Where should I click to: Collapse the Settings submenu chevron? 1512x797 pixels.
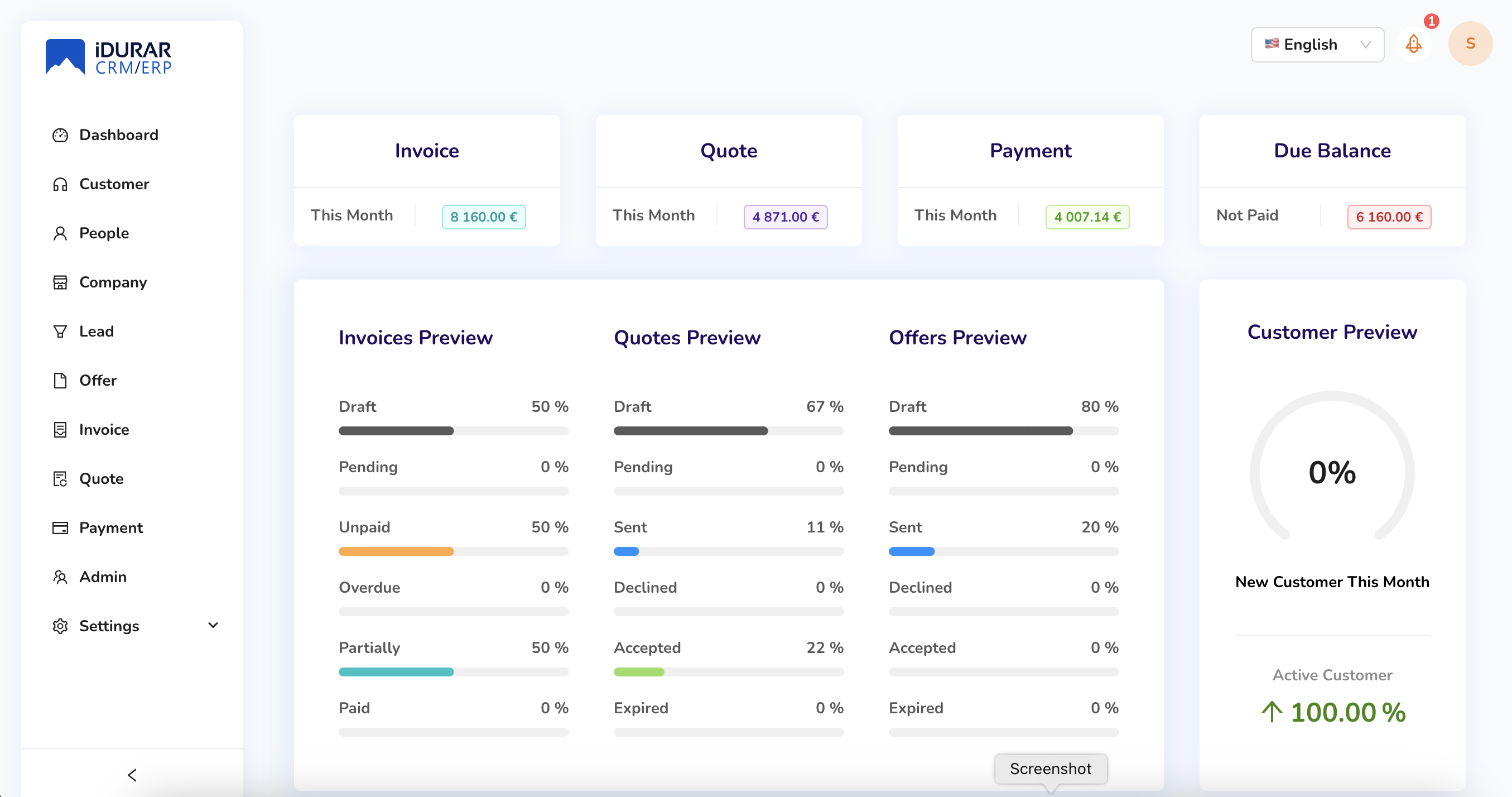pos(213,626)
